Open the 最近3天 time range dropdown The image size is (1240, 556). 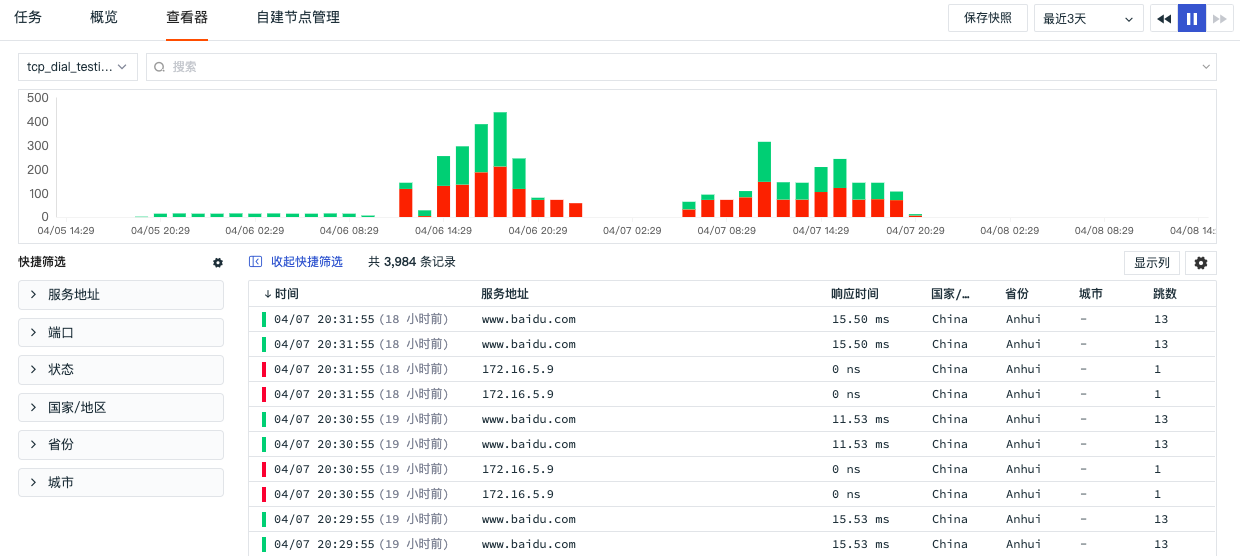coord(1088,18)
